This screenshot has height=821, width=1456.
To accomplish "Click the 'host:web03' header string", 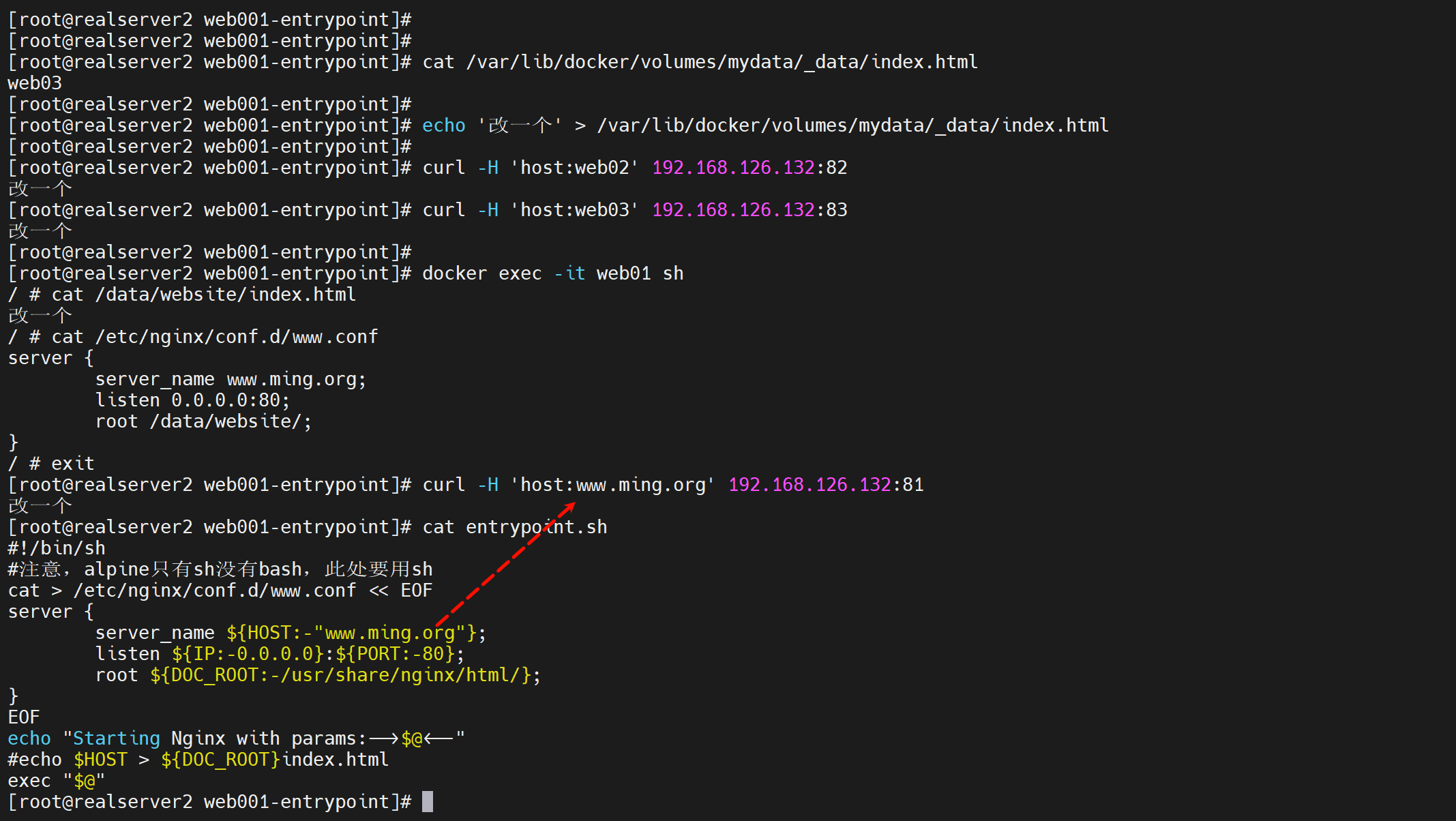I will pyautogui.click(x=574, y=210).
